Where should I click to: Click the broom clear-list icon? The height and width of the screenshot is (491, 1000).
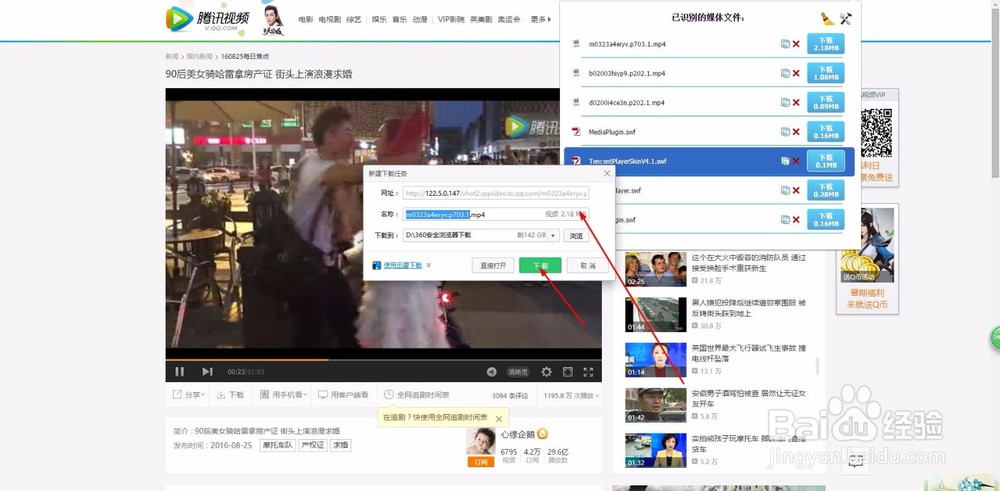(x=827, y=18)
